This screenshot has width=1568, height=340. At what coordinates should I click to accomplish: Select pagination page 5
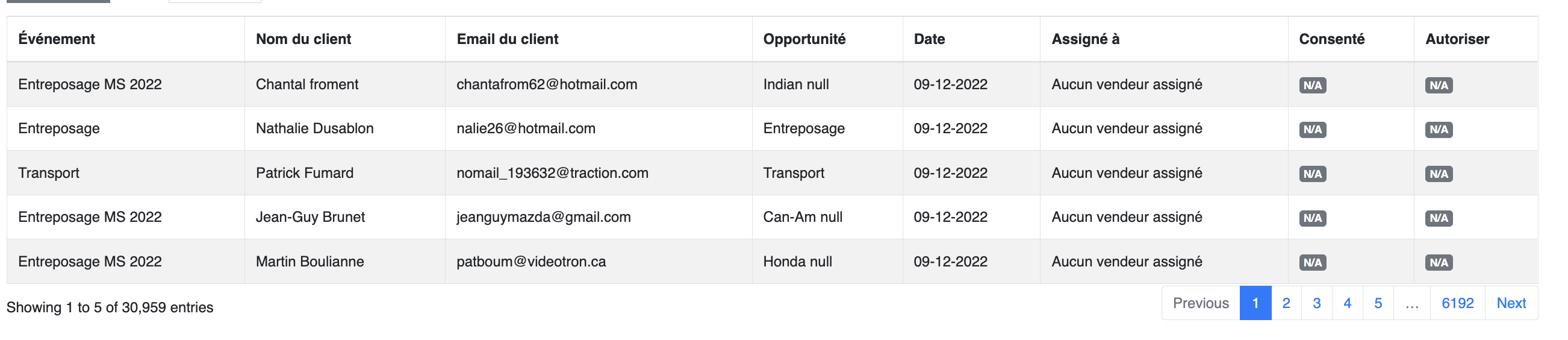click(1378, 303)
